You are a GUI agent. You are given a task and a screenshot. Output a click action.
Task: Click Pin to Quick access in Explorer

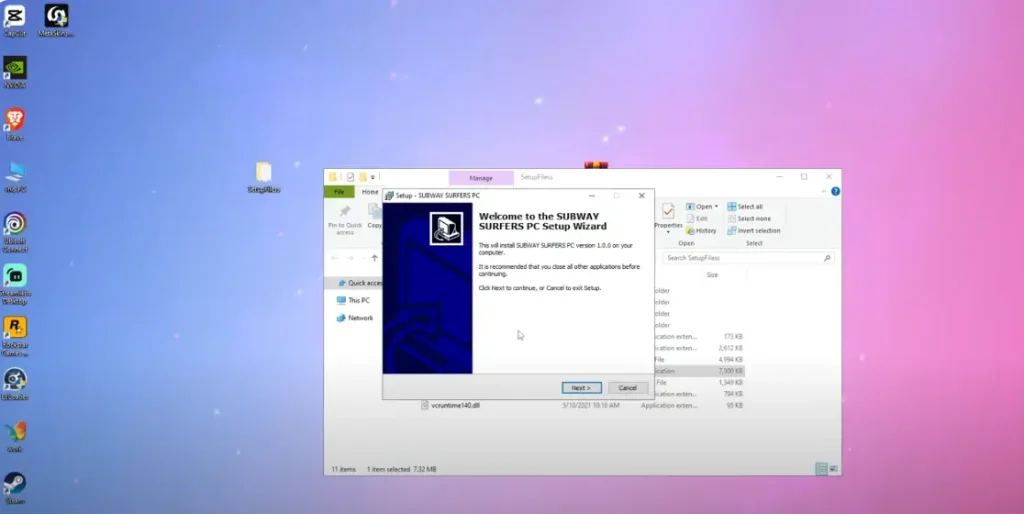point(345,219)
